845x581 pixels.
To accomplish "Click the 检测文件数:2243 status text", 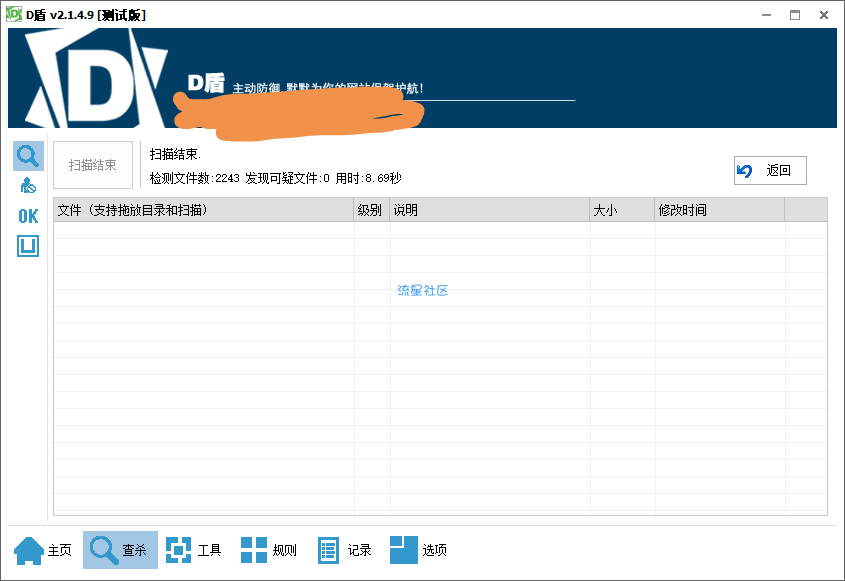I will 195,178.
